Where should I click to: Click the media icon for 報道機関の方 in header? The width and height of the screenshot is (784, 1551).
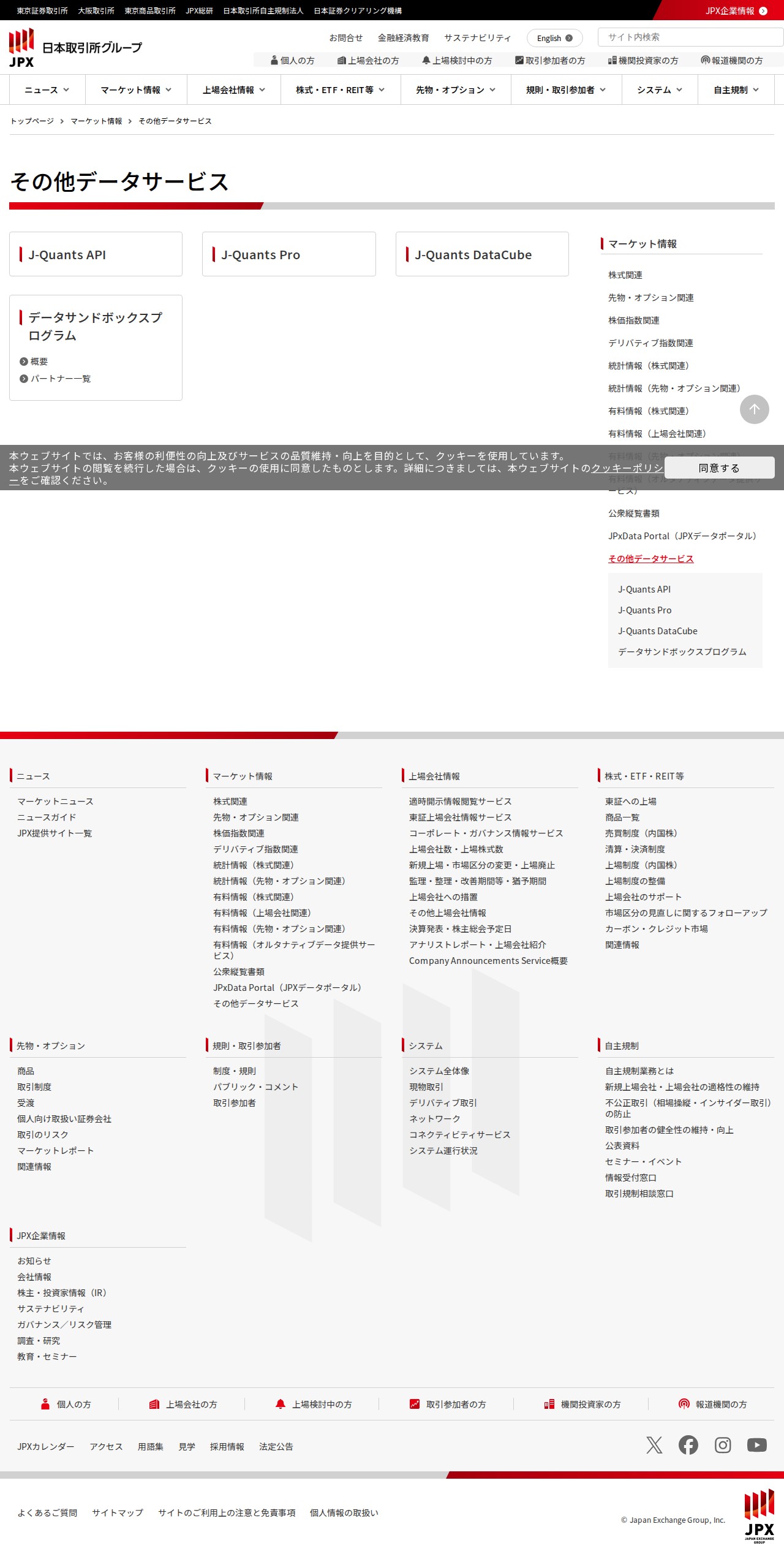pos(706,61)
